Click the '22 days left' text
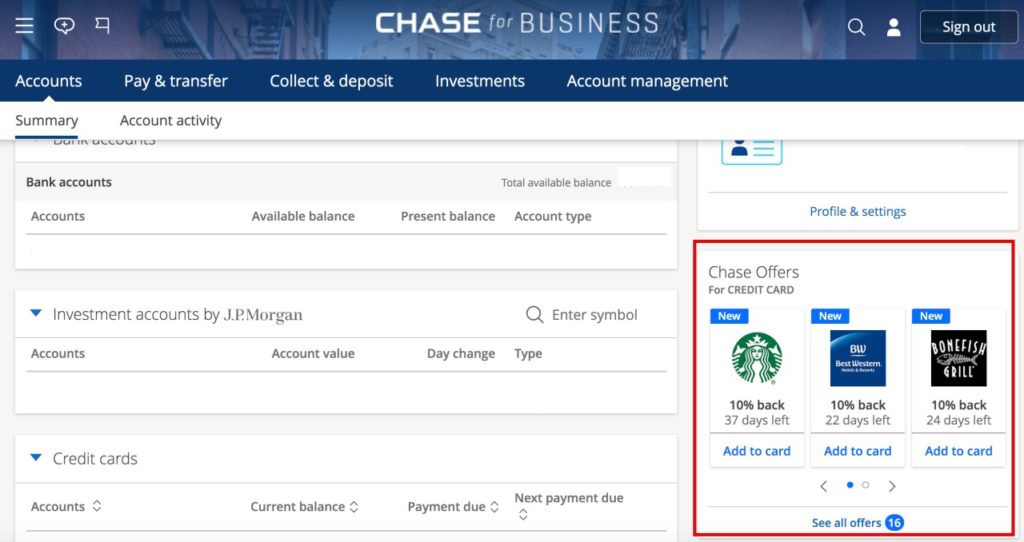Image resolution: width=1024 pixels, height=542 pixels. point(857,421)
